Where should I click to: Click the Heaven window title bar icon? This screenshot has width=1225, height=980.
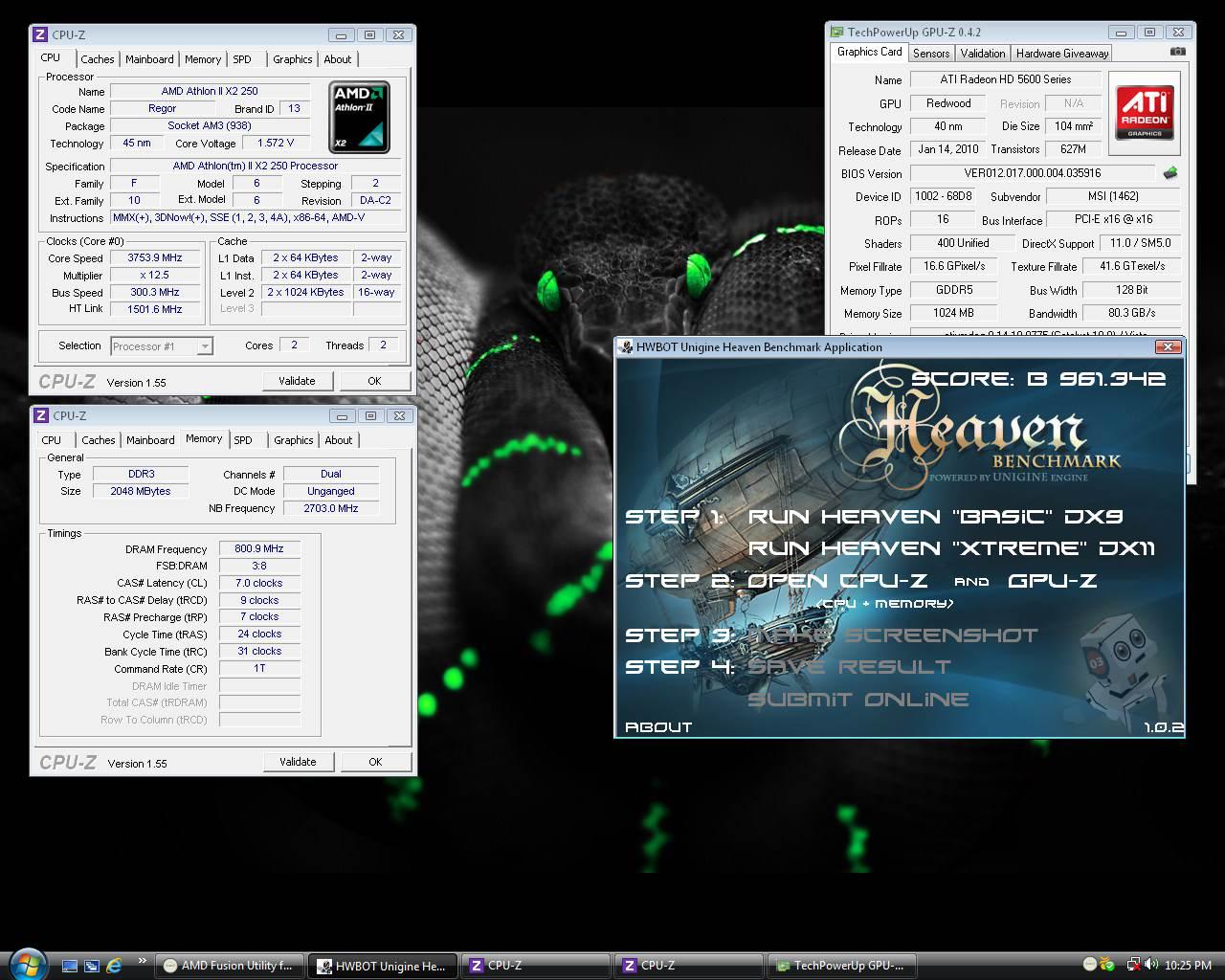point(626,346)
